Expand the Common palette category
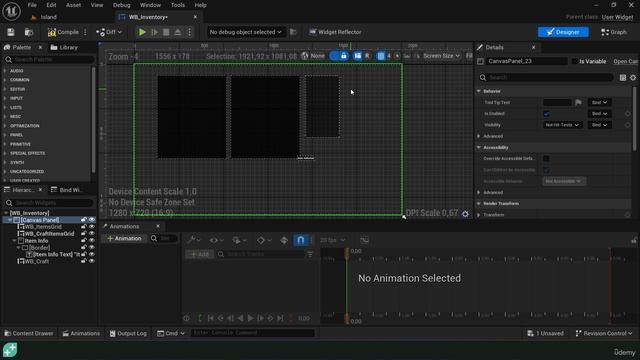This screenshot has height=360, width=640. 5,80
